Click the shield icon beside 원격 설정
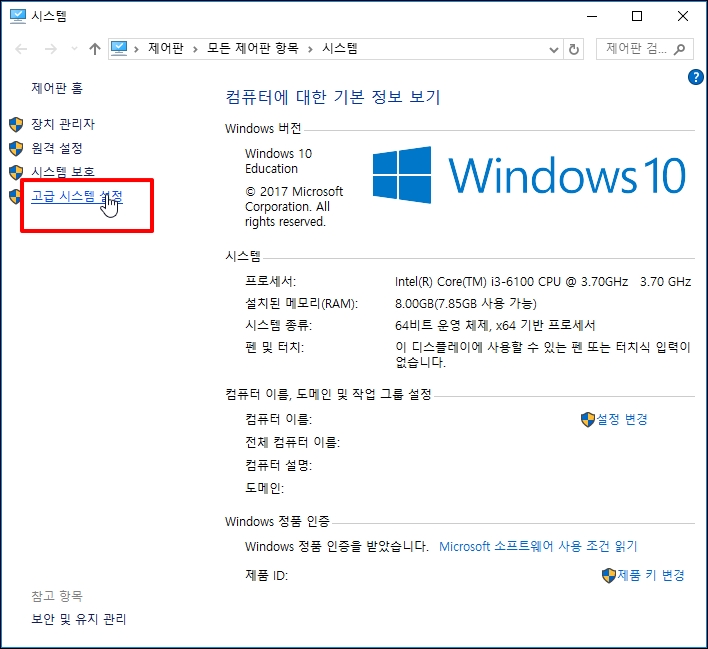 click(x=16, y=148)
